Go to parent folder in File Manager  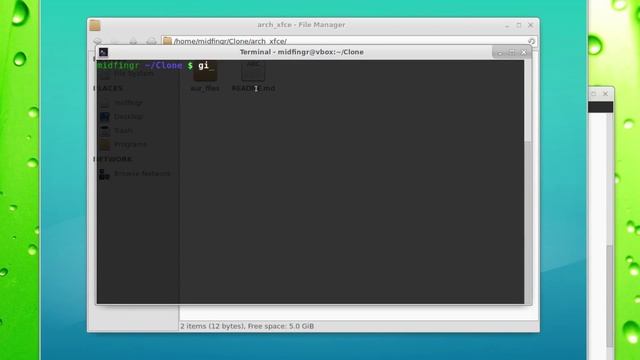point(133,41)
